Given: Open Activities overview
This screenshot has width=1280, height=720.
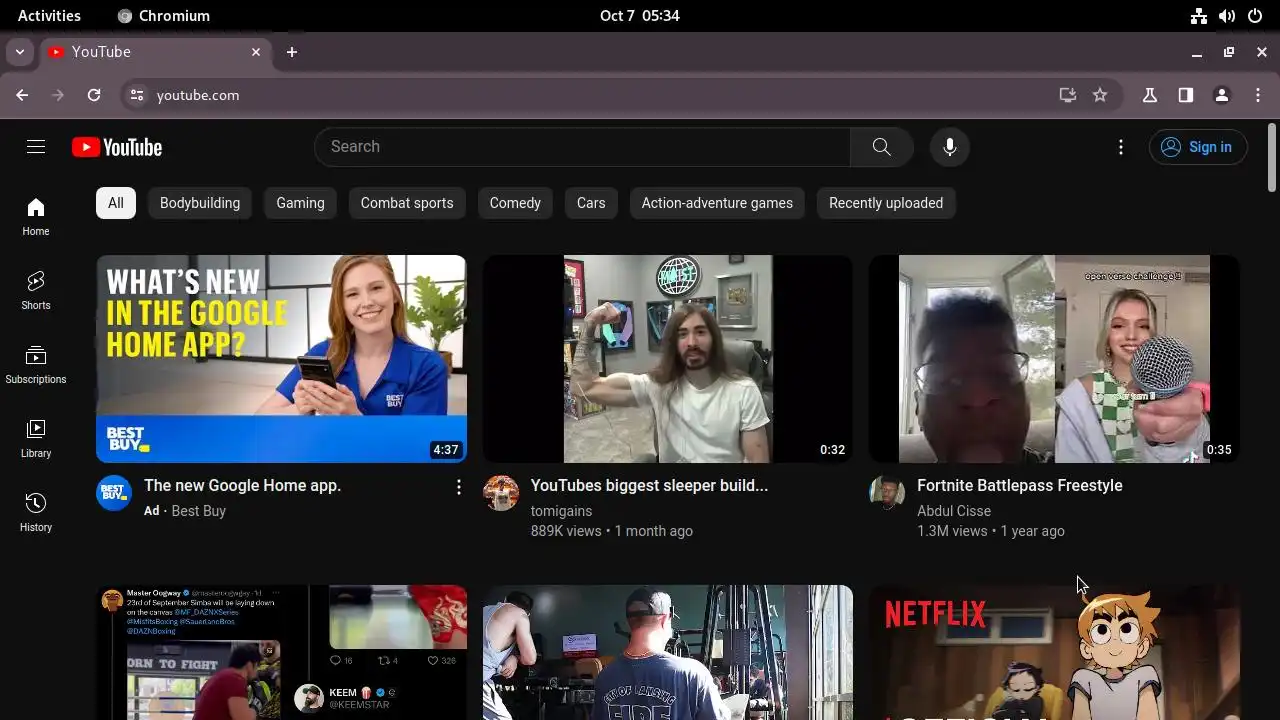Looking at the screenshot, I should click(x=49, y=16).
